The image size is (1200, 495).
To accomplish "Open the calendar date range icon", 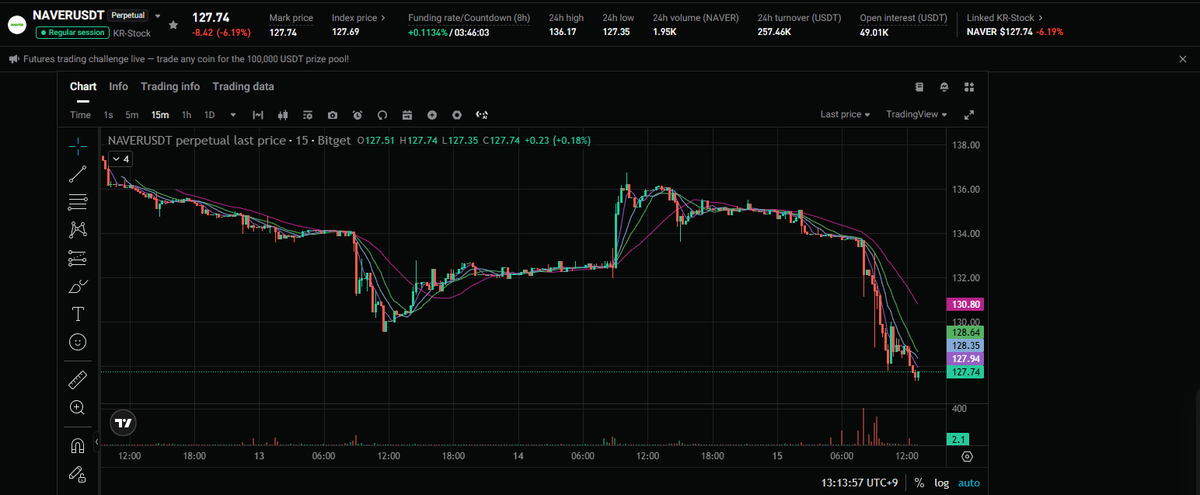I will click(407, 114).
